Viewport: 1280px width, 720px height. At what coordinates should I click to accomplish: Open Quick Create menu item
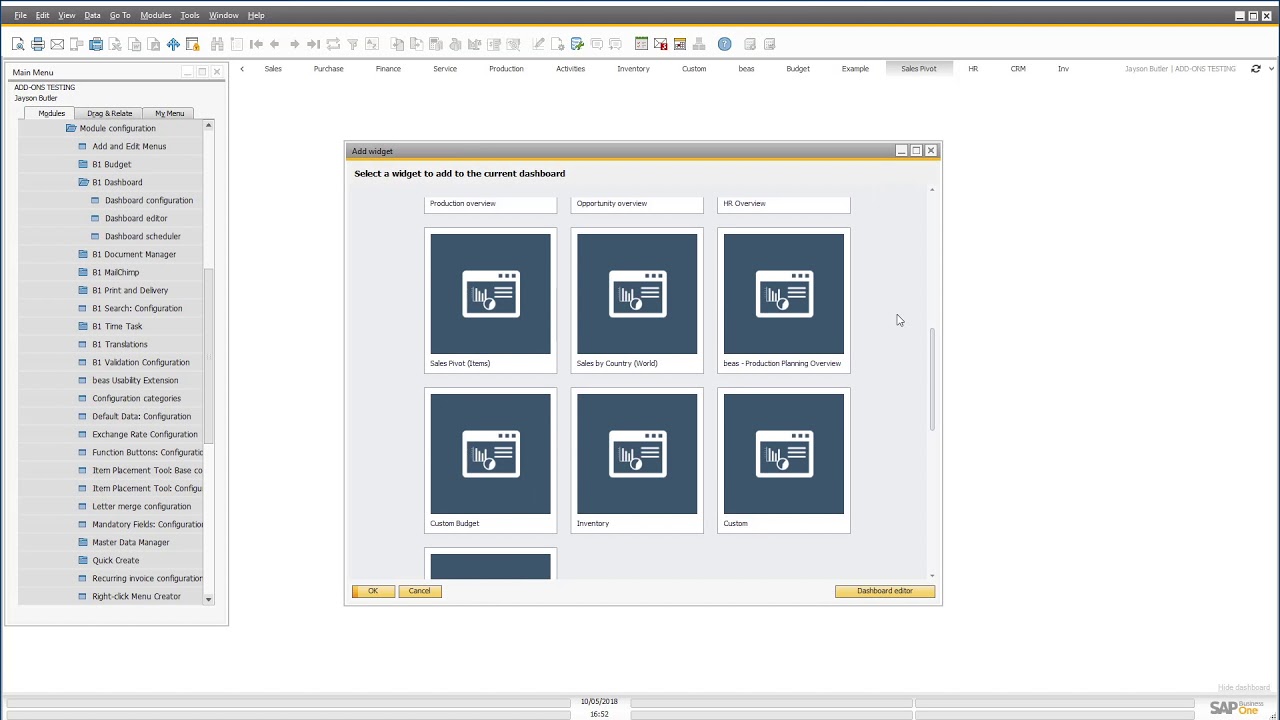pos(116,560)
